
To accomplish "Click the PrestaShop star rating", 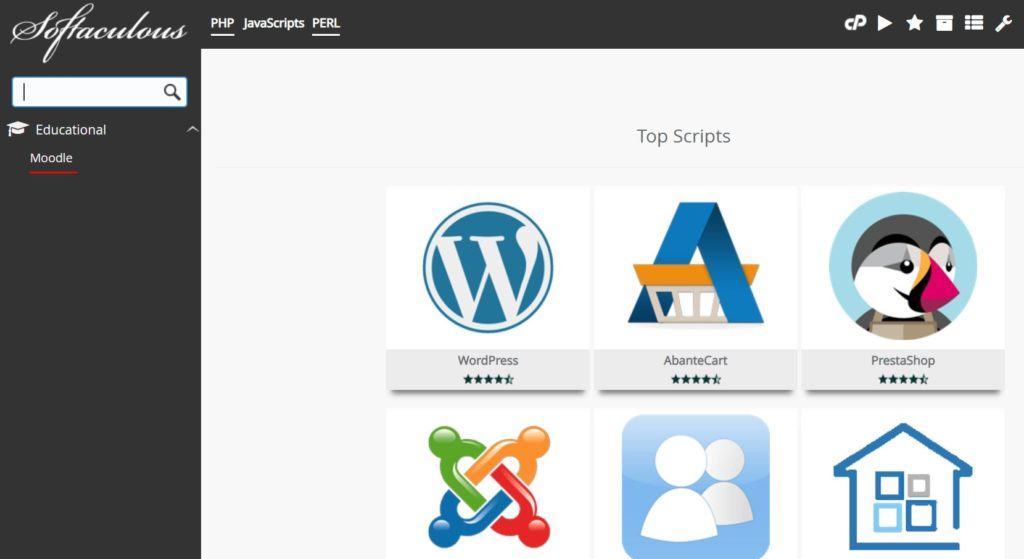I will pos(903,379).
